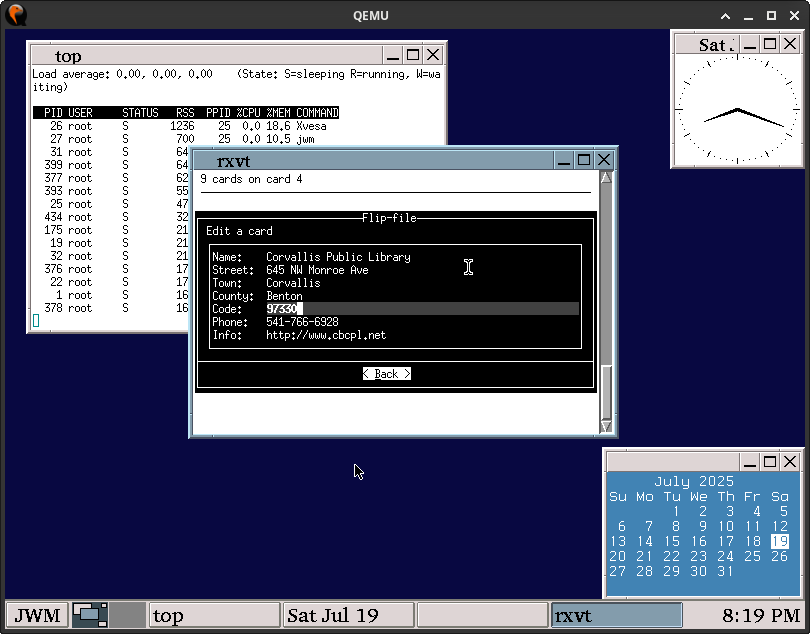The width and height of the screenshot is (810, 634).
Task: Select the top task in taskbar
Action: coord(214,615)
